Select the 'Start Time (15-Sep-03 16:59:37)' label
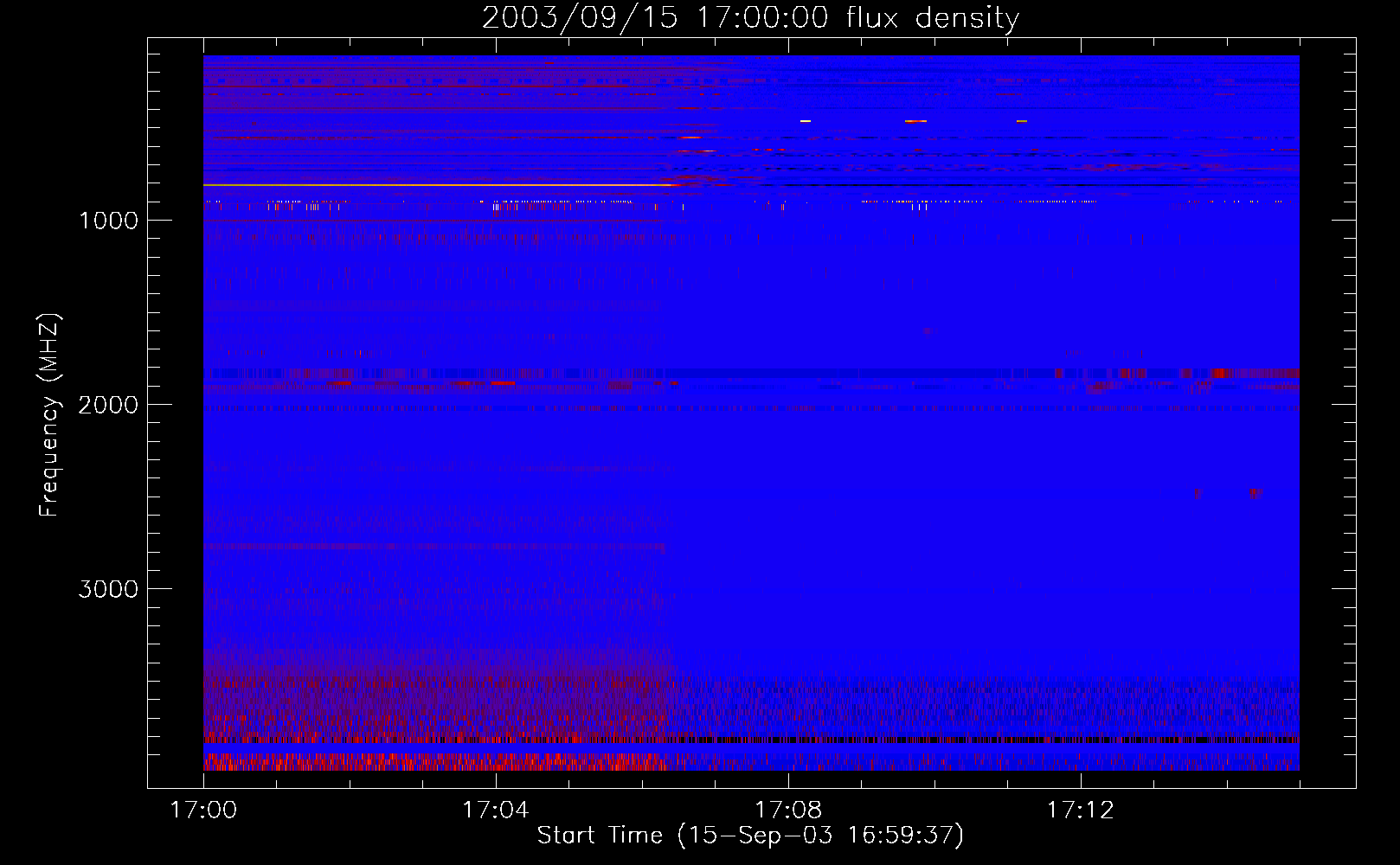 [750, 836]
